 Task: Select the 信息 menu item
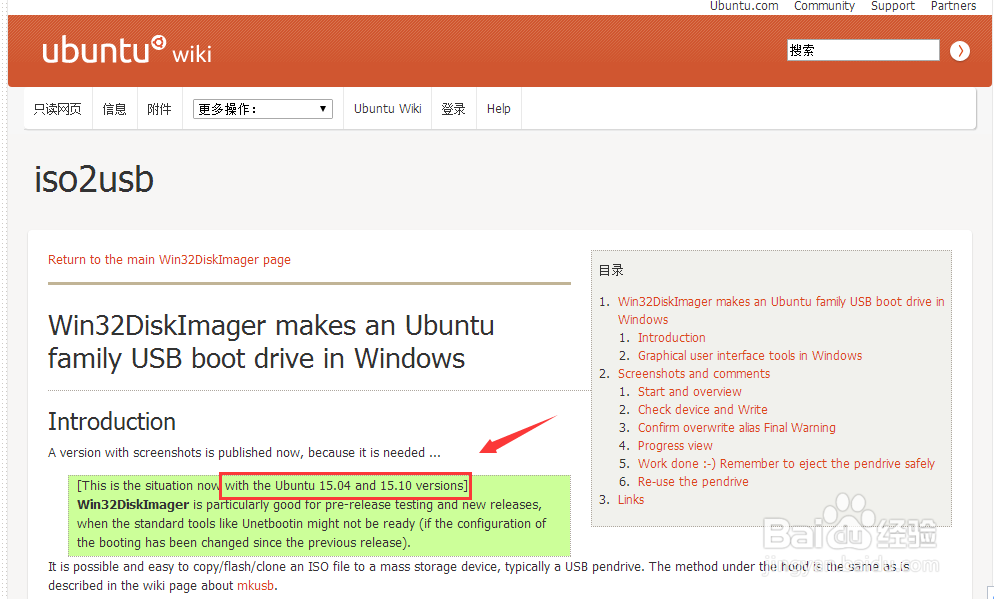[115, 109]
